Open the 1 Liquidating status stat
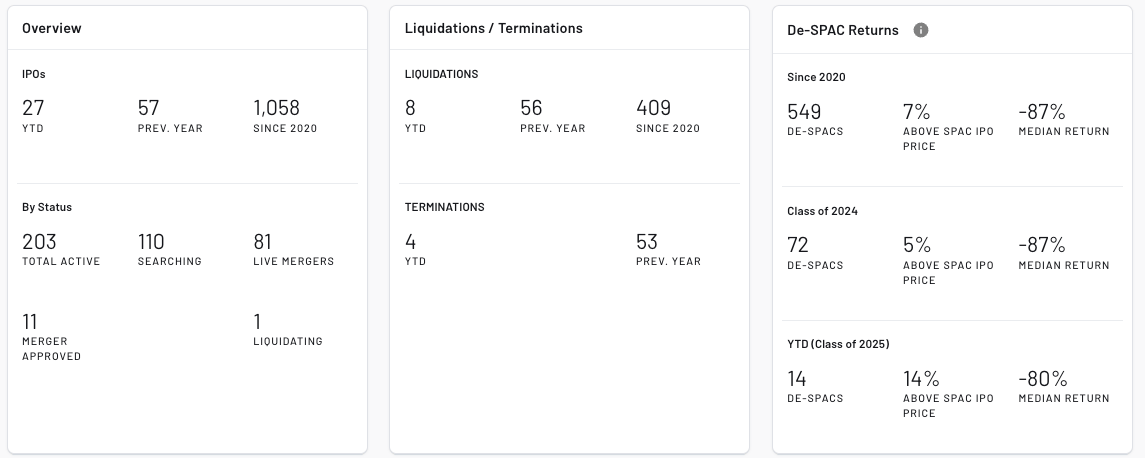 point(257,322)
